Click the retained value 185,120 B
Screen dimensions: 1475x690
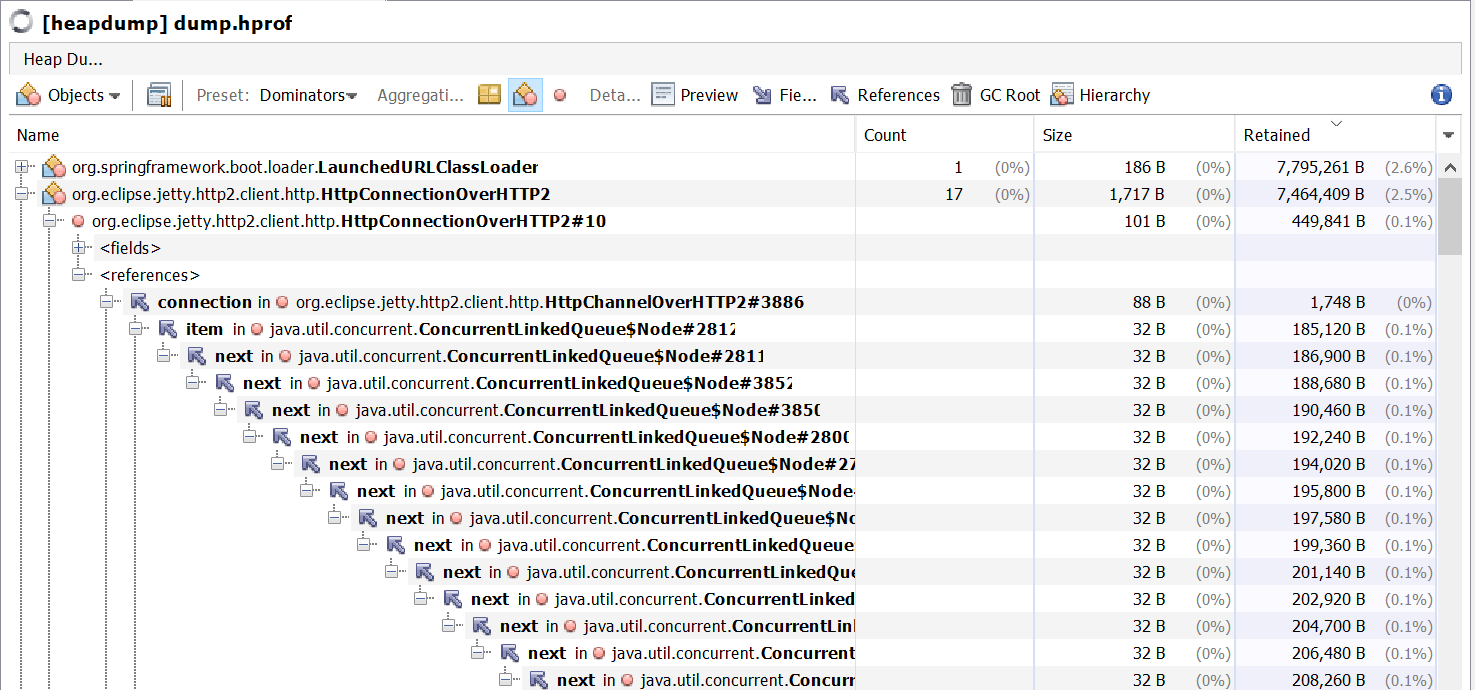point(1328,329)
